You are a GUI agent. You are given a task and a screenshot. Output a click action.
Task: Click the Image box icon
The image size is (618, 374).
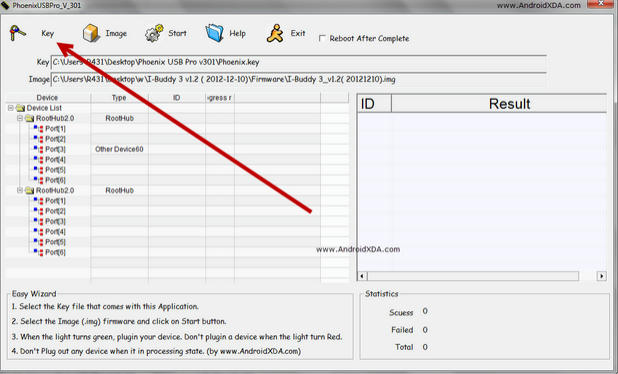(x=91, y=33)
